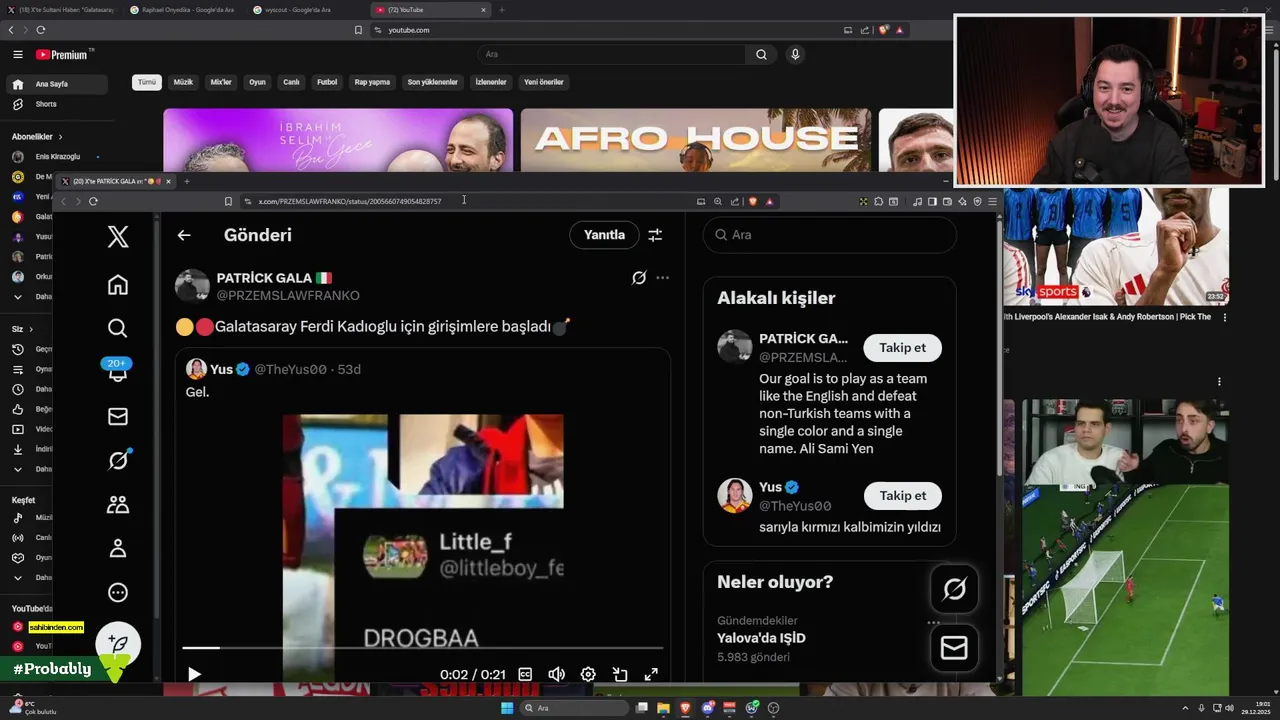Select the Oyun filter chip

pyautogui.click(x=257, y=82)
